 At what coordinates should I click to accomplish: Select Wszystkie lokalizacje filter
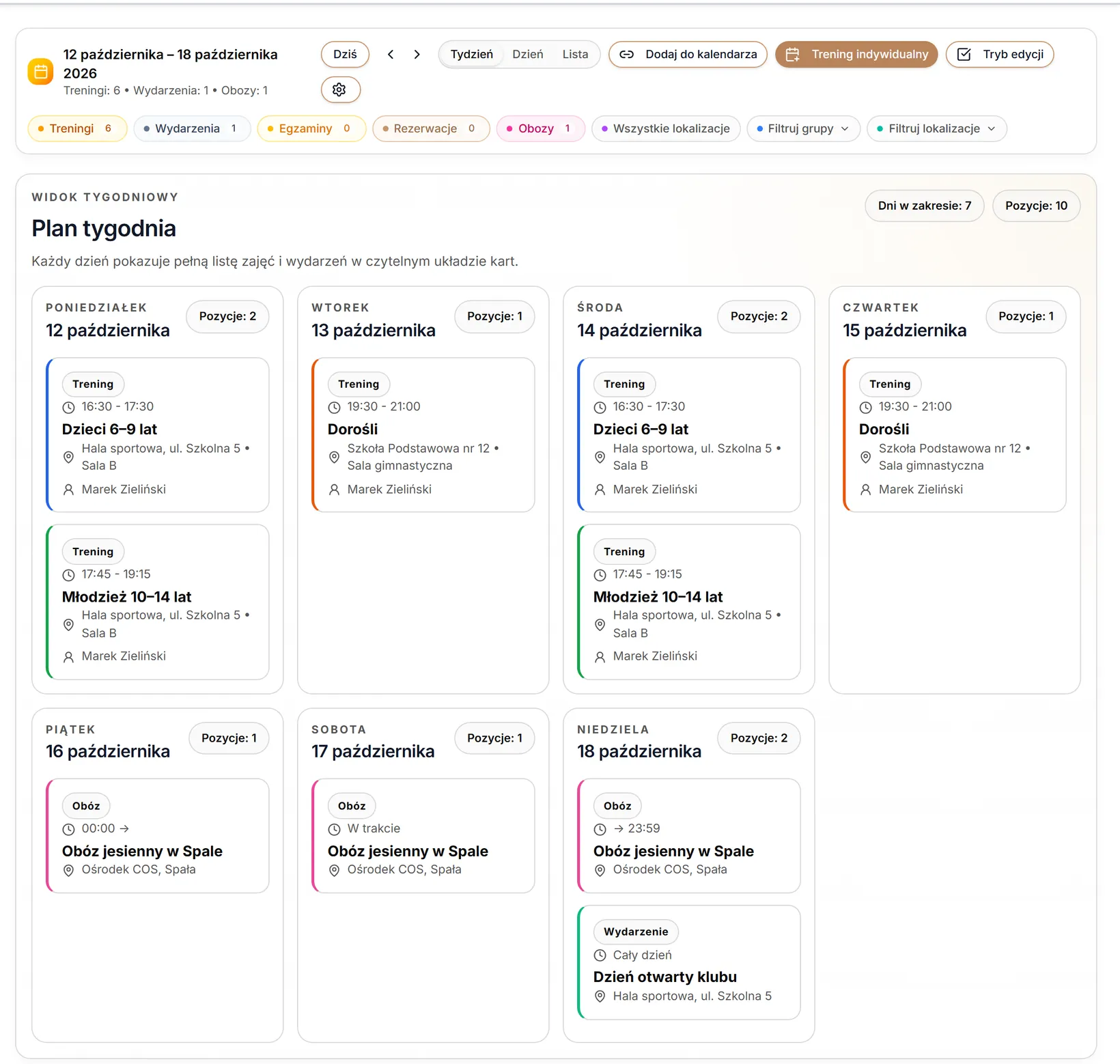[x=666, y=128]
